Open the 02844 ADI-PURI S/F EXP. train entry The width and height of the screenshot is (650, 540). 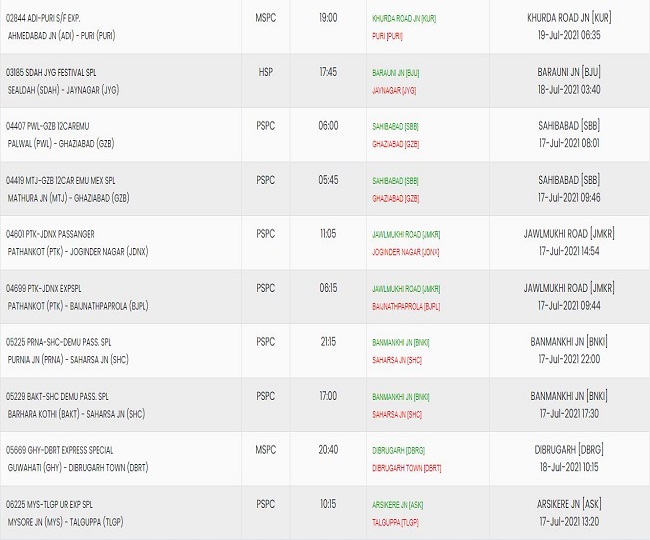coord(46,19)
